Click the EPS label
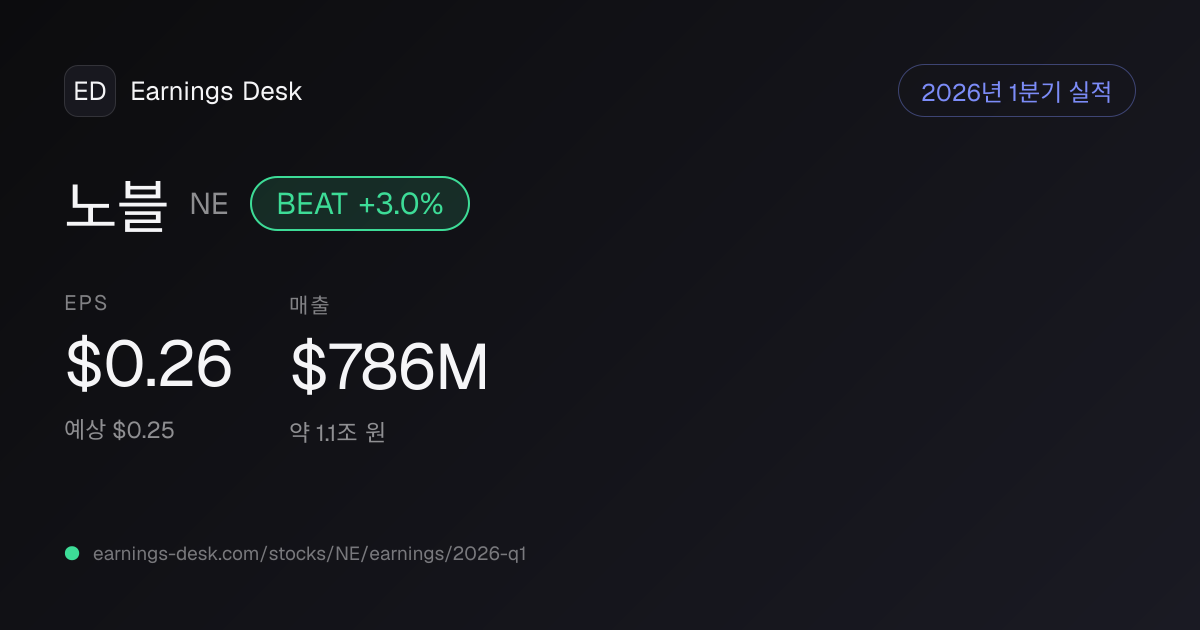This screenshot has width=1200, height=630. 86,304
